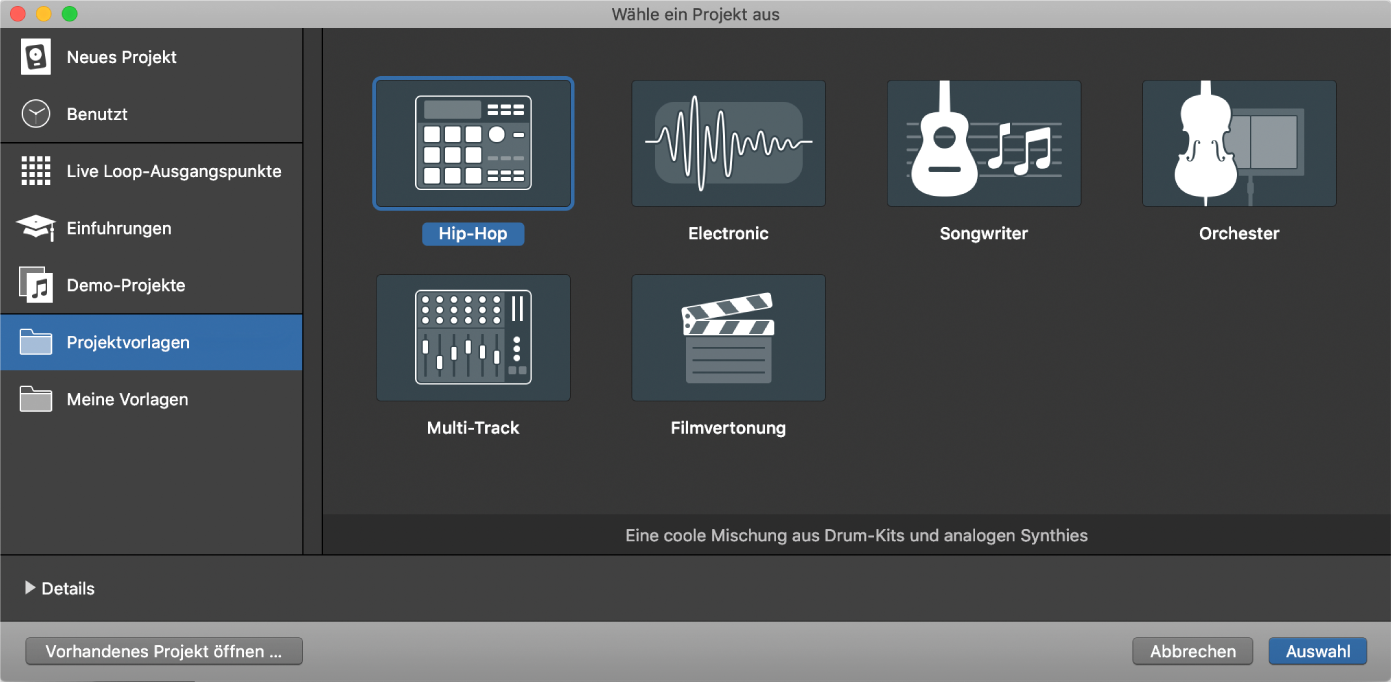The image size is (1391, 684).
Task: Click the Filmvertonung template label
Action: coord(728,428)
